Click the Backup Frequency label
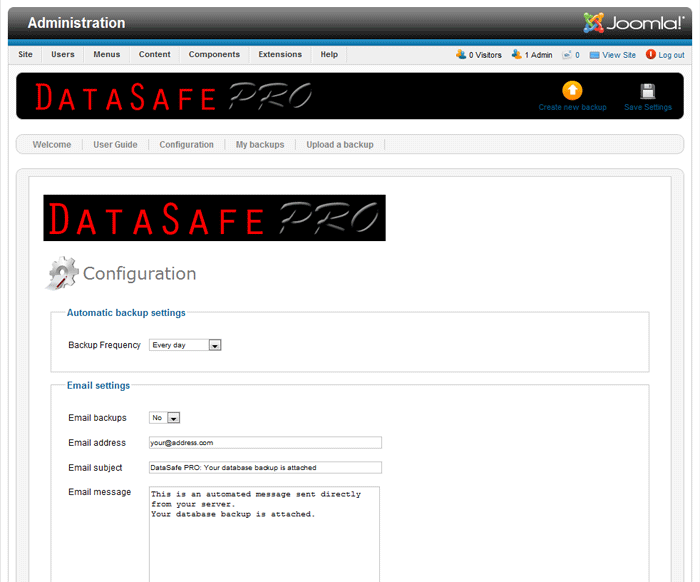Screen dimensions: 700x582 coord(104,345)
